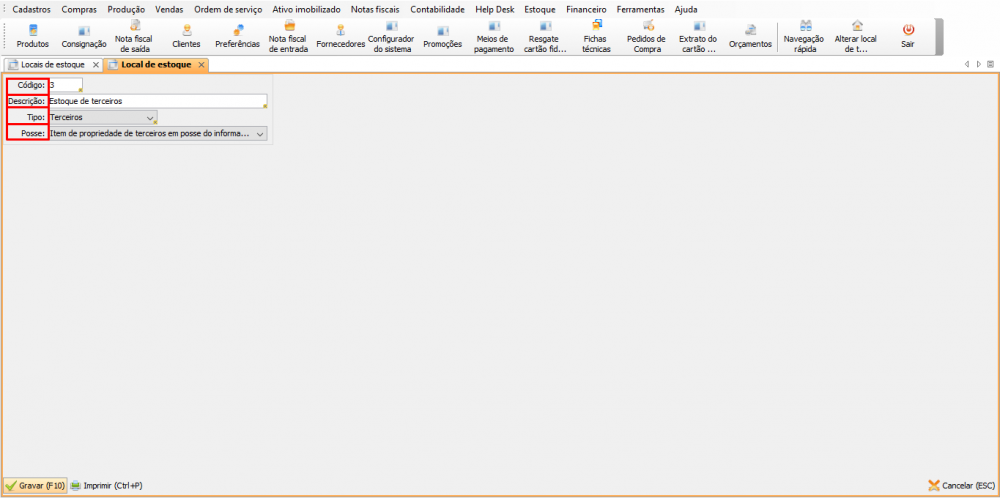
Task: Open Nota fiscal de saída
Action: click(x=134, y=36)
